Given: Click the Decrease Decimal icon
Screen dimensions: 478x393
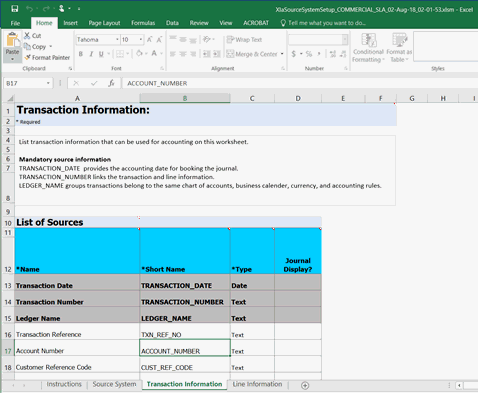Looking at the screenshot, I should pos(343,54).
